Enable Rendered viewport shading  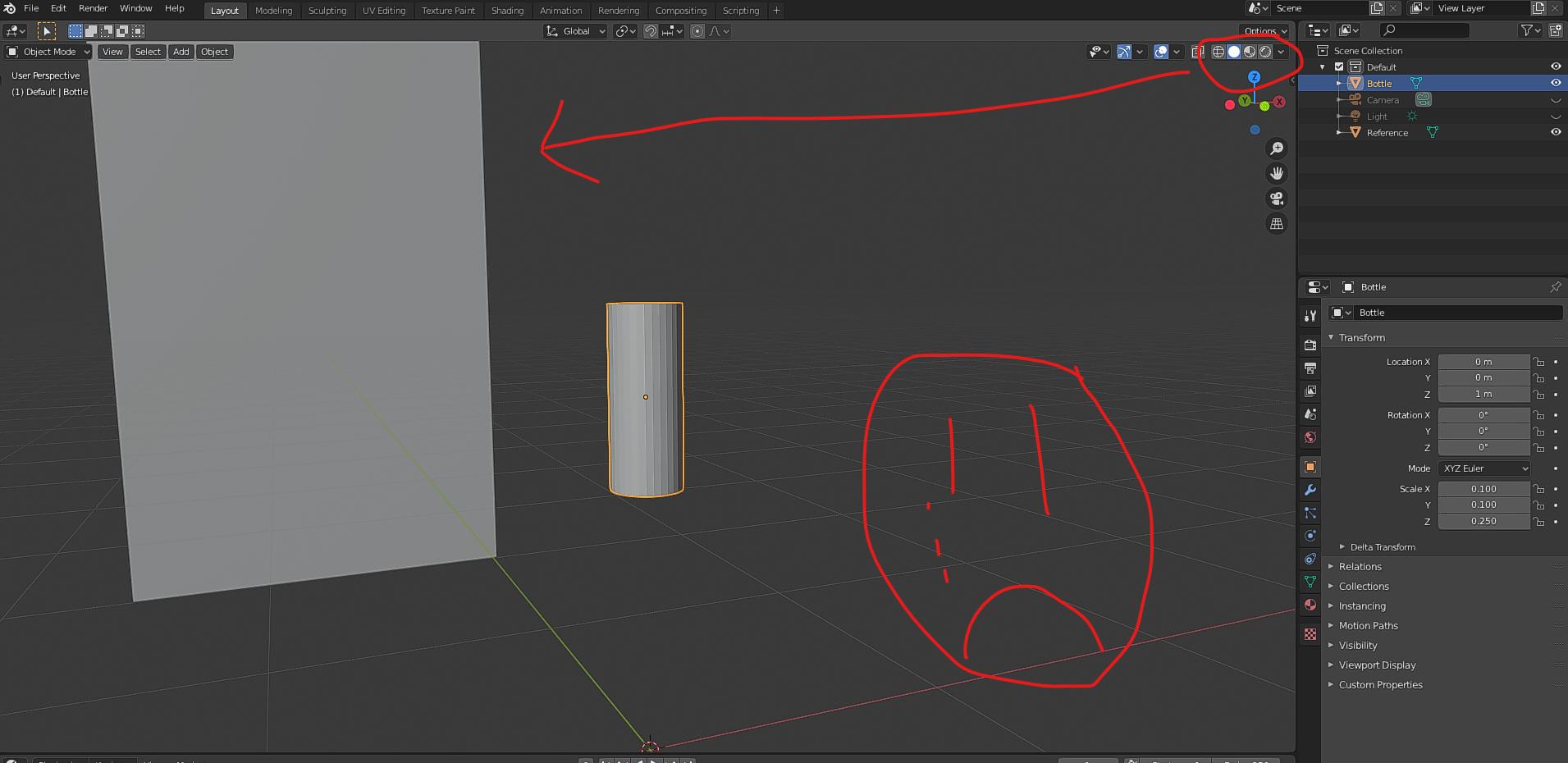pos(1264,51)
